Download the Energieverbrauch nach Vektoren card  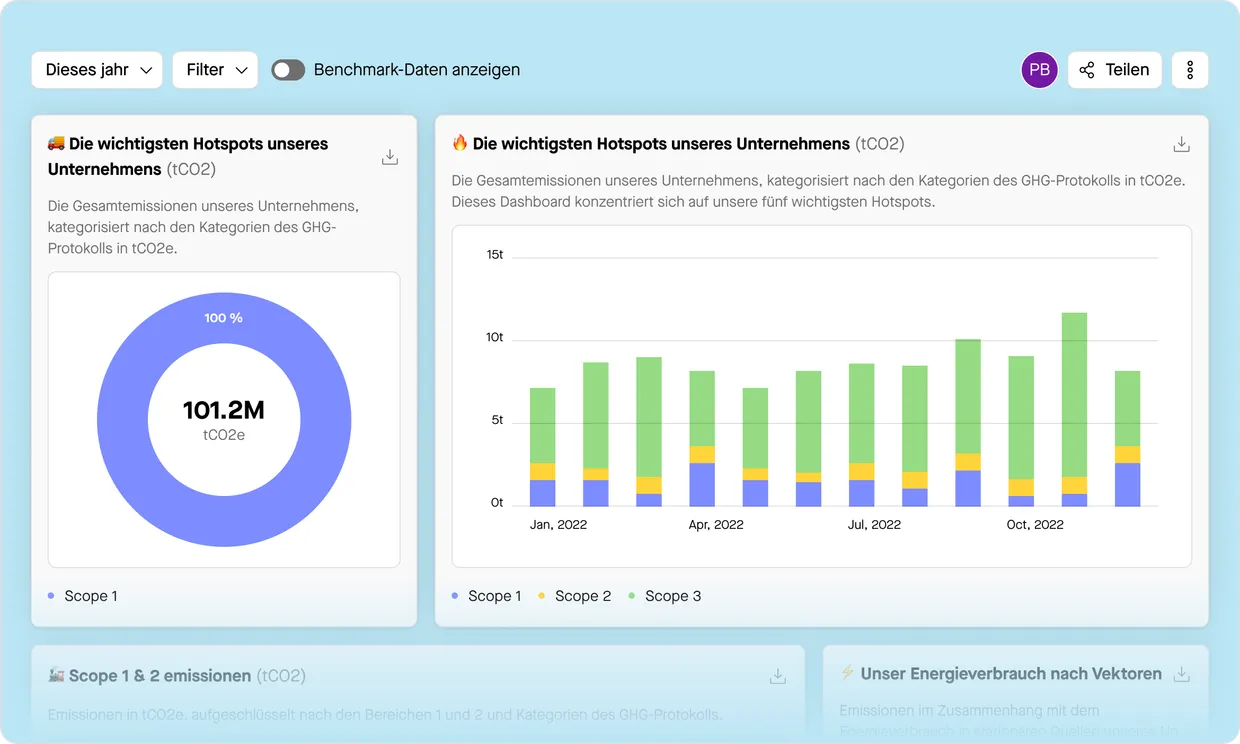(1181, 674)
